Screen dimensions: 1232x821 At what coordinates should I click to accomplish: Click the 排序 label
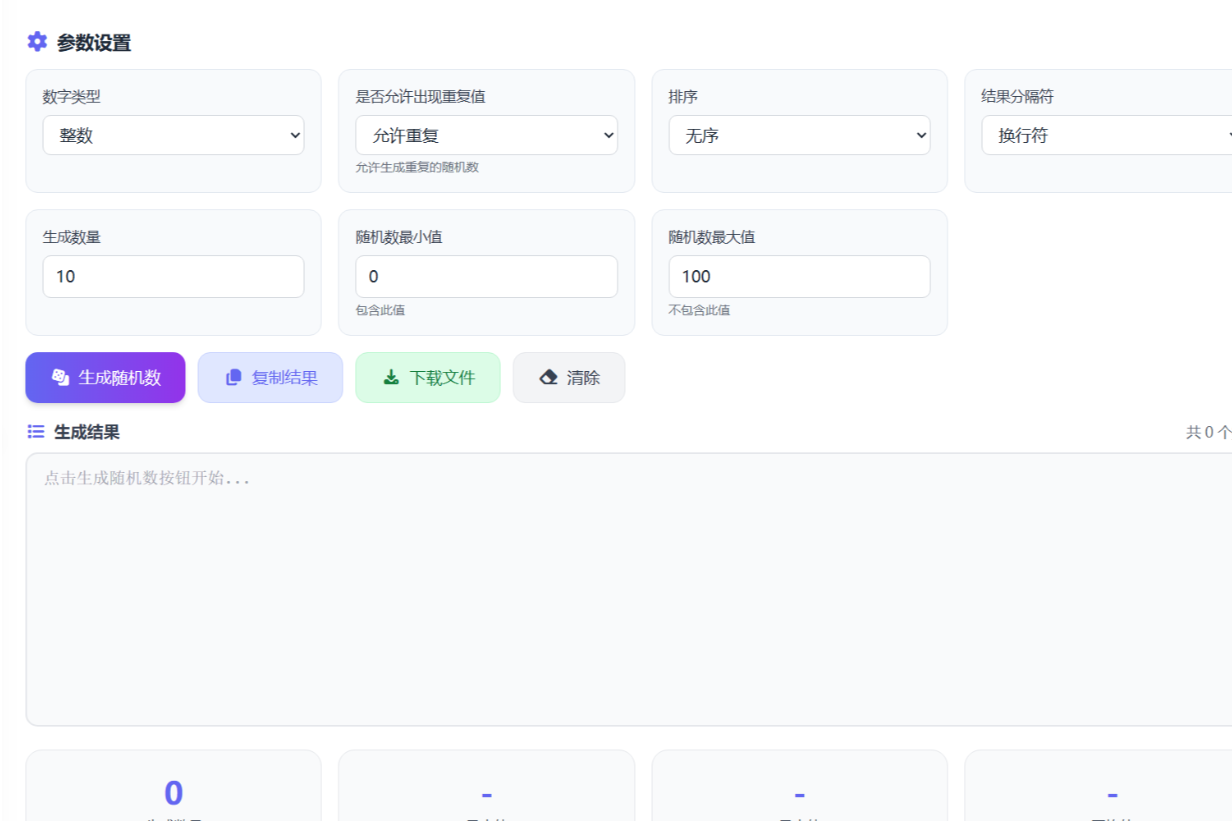683,97
